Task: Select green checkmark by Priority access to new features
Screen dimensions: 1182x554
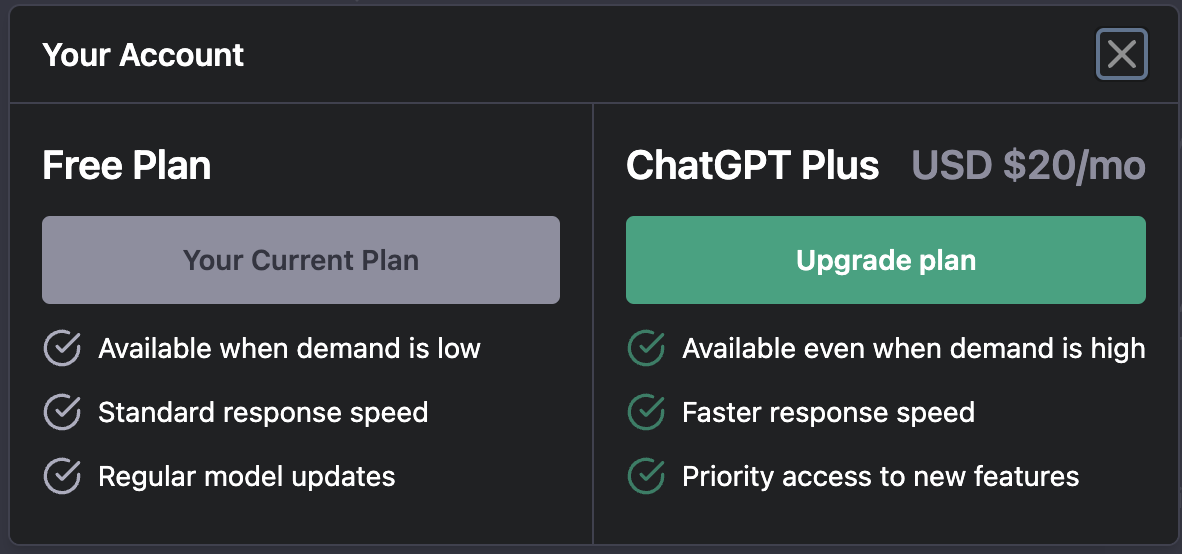Action: point(646,476)
